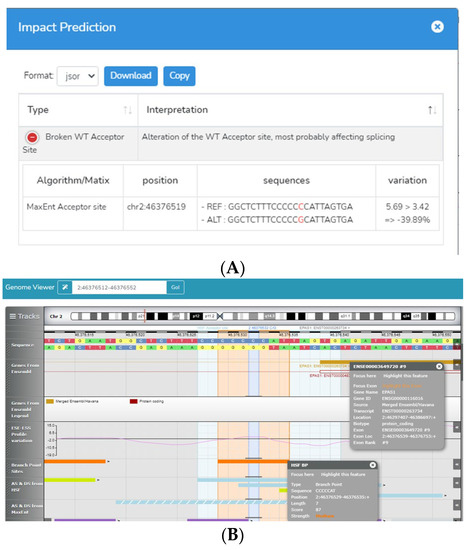Click the REF sequence line
Screen dimensions: 472x550
277,207
